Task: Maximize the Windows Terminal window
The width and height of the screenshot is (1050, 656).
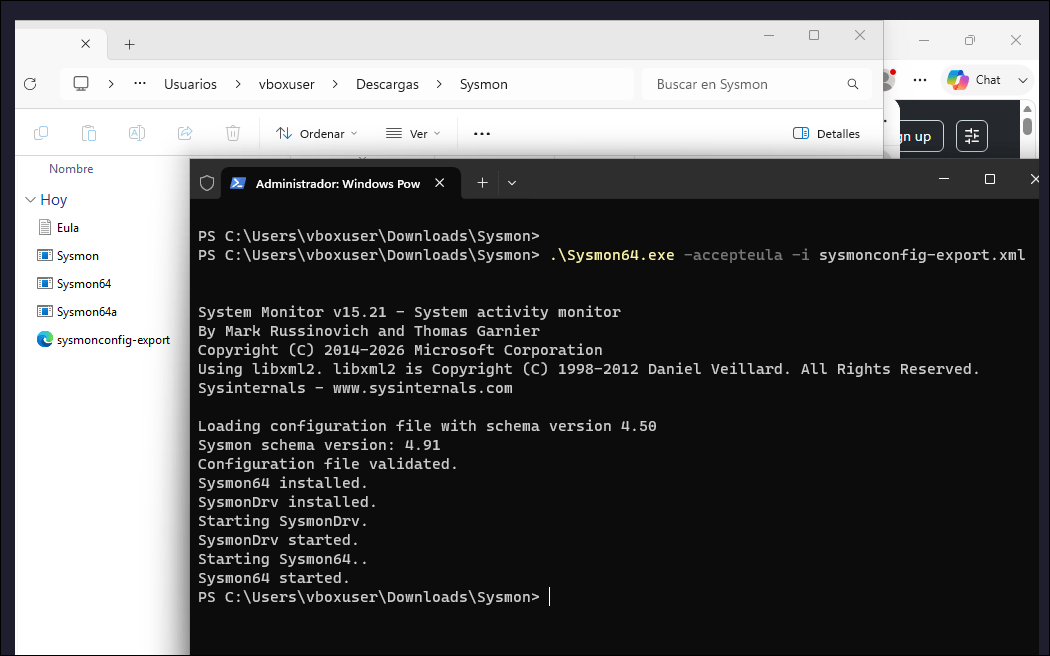Action: coord(990,179)
